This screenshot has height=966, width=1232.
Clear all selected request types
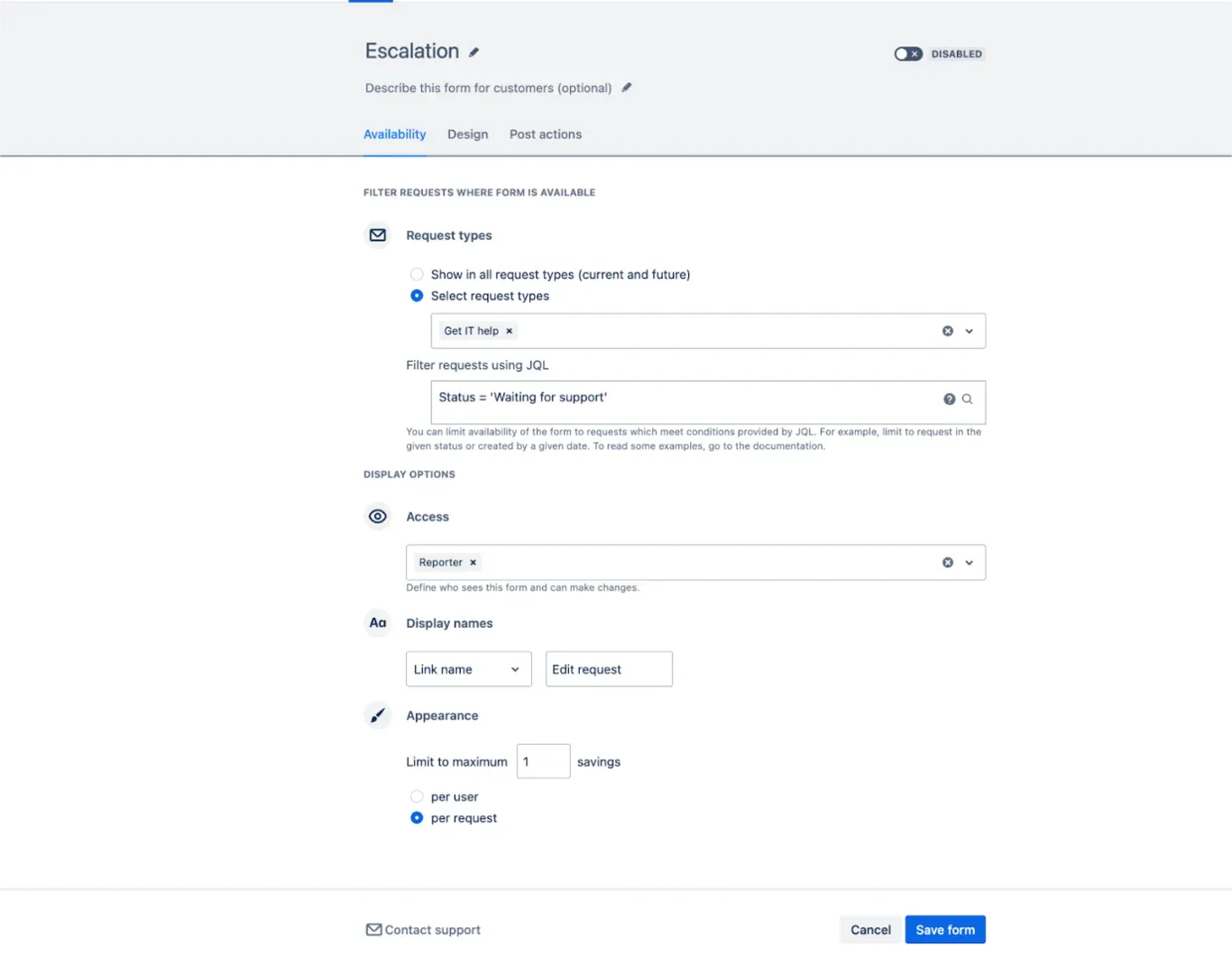tap(948, 331)
